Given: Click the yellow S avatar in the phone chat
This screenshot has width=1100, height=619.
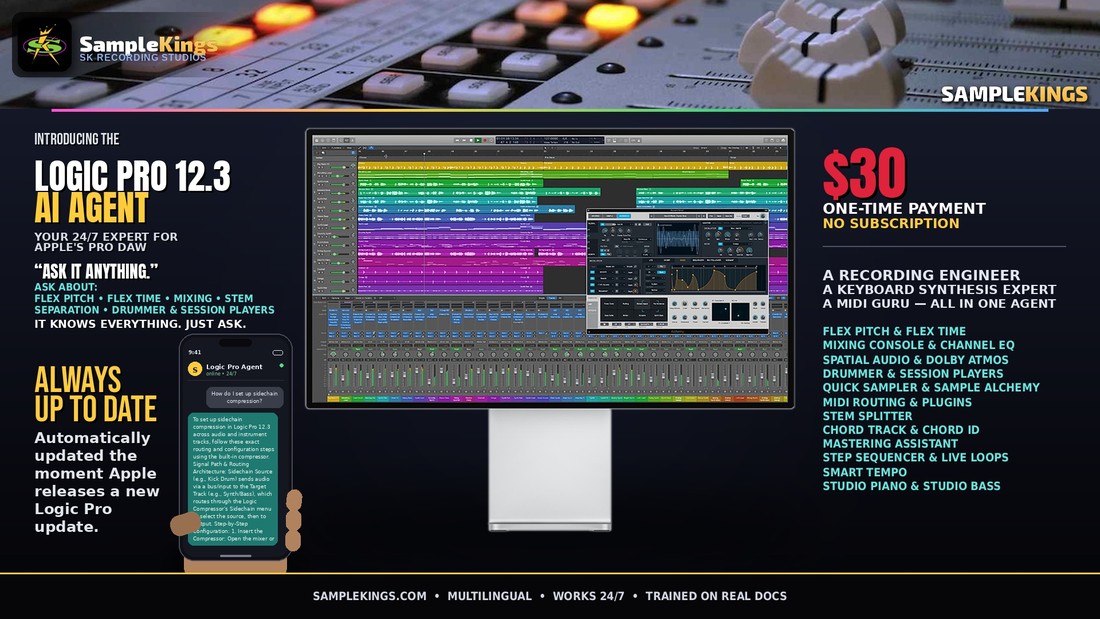Looking at the screenshot, I should [x=195, y=369].
